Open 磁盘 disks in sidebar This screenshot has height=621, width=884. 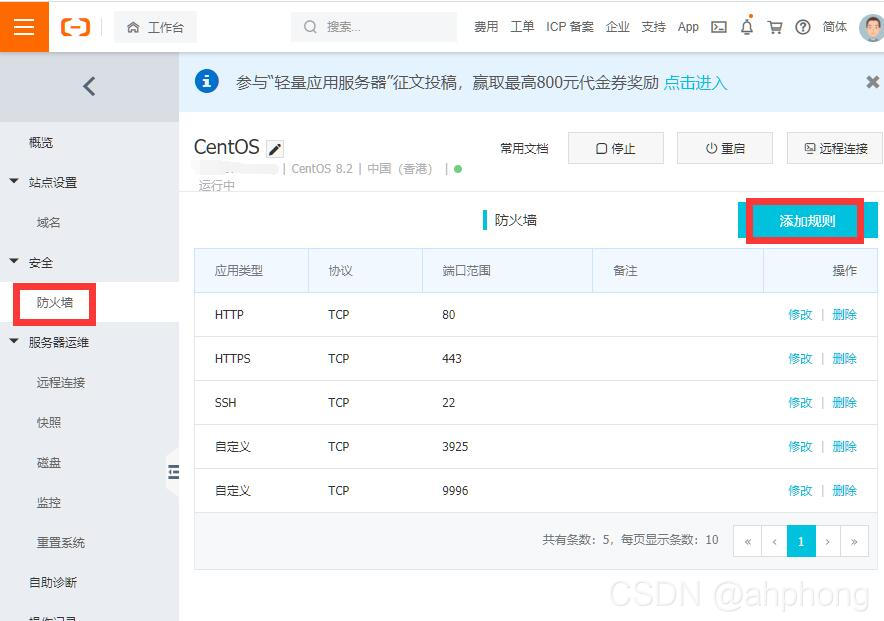pyautogui.click(x=48, y=463)
